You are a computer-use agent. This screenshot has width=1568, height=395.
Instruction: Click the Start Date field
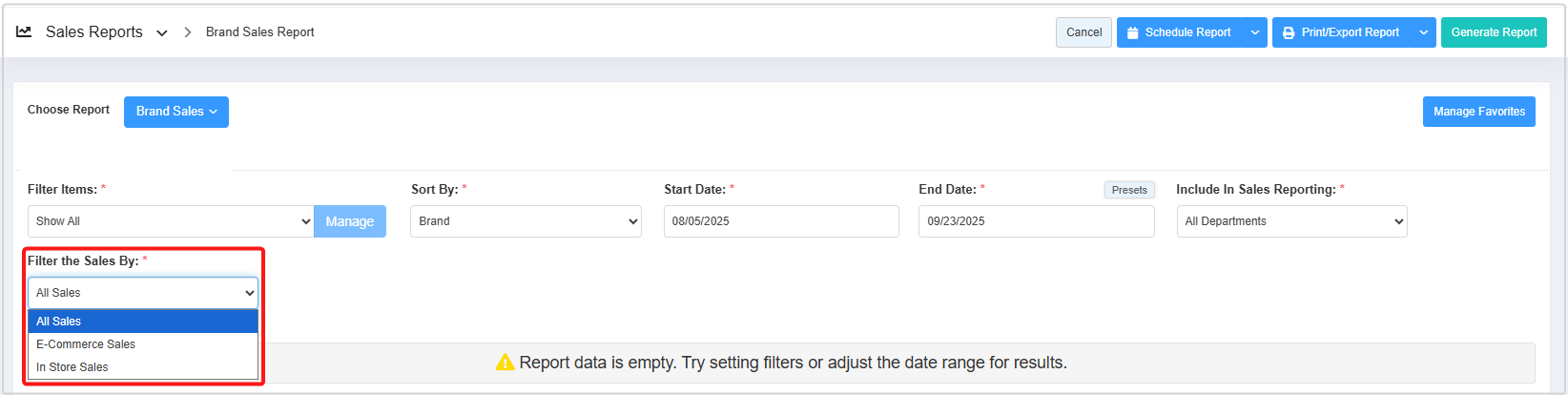[781, 221]
